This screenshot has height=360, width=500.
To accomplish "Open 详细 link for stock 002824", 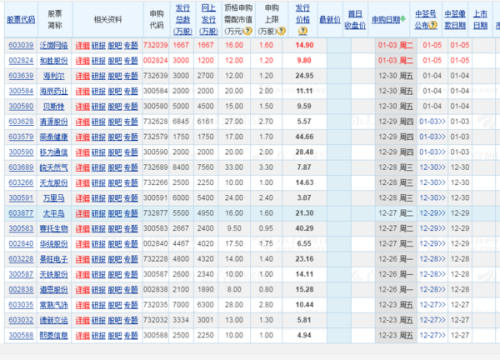I will coord(82,61).
